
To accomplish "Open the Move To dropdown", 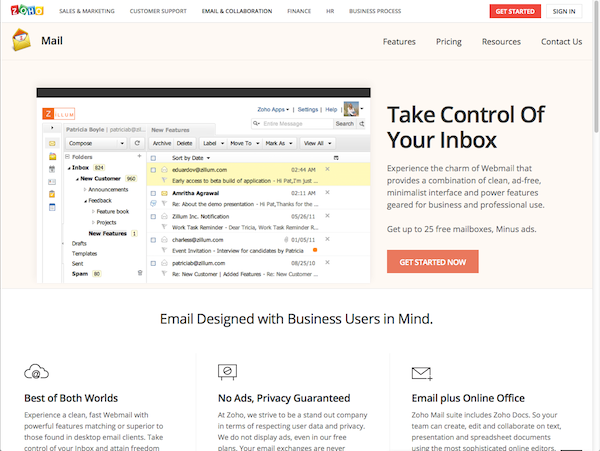I will coord(245,143).
